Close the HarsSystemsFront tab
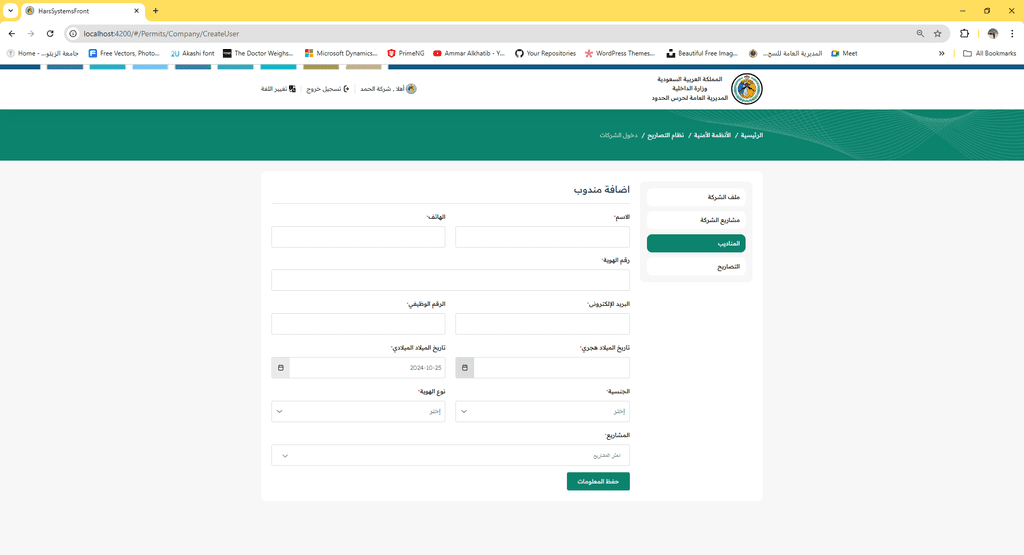Screen dimensions: 1024x555 pos(136,11)
